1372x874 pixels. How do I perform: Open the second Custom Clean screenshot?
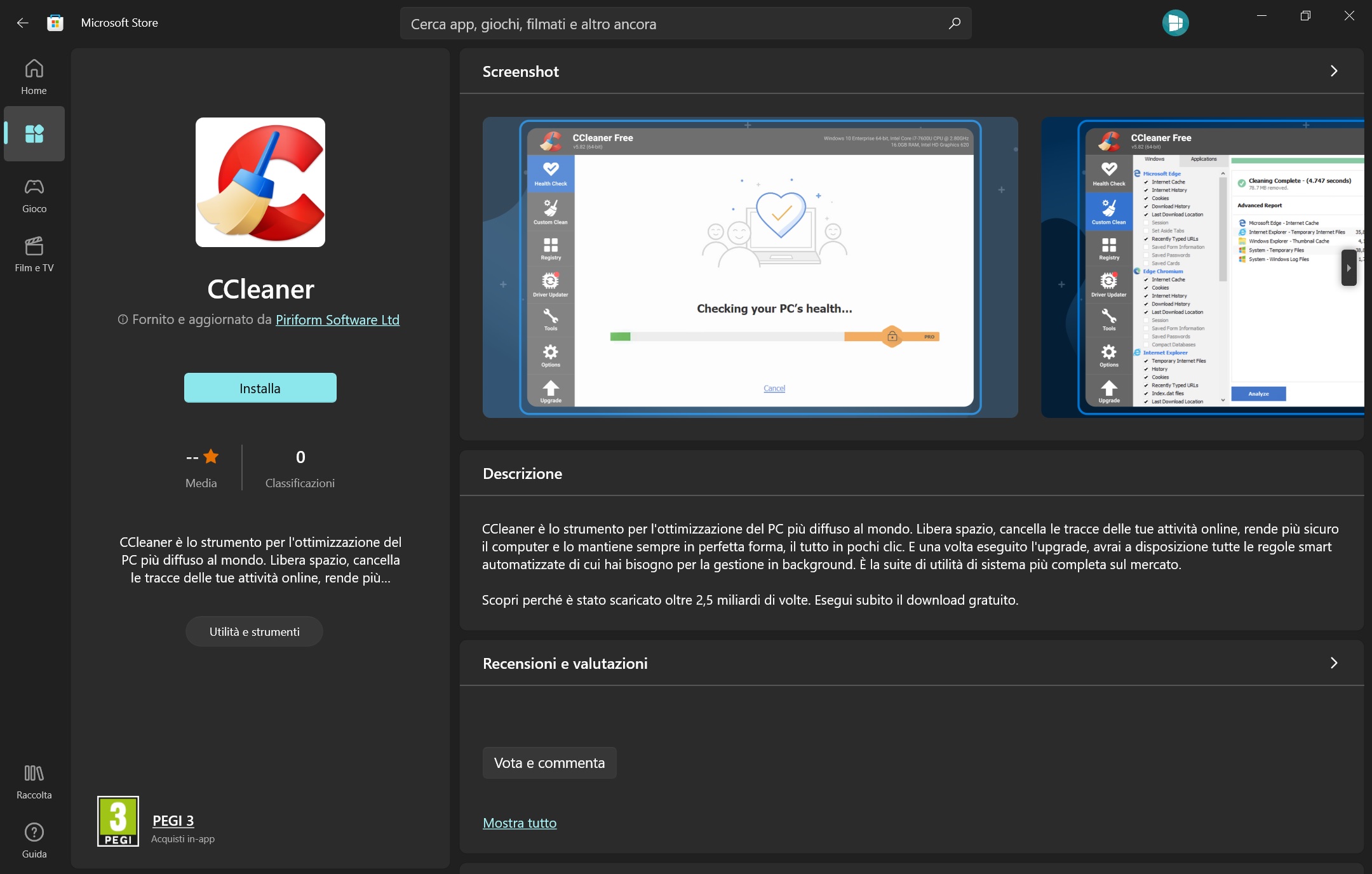pos(1202,267)
